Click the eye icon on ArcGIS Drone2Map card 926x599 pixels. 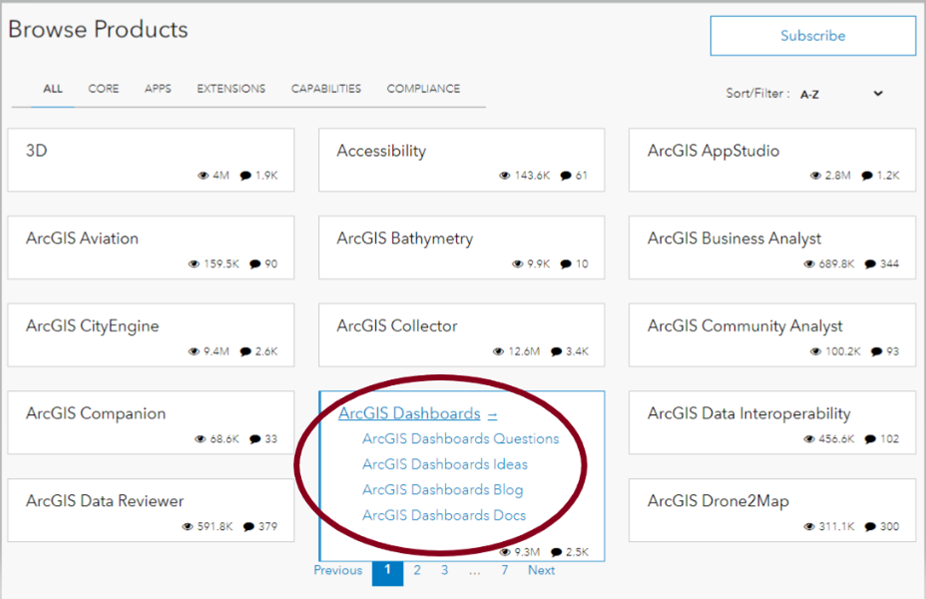pos(809,526)
